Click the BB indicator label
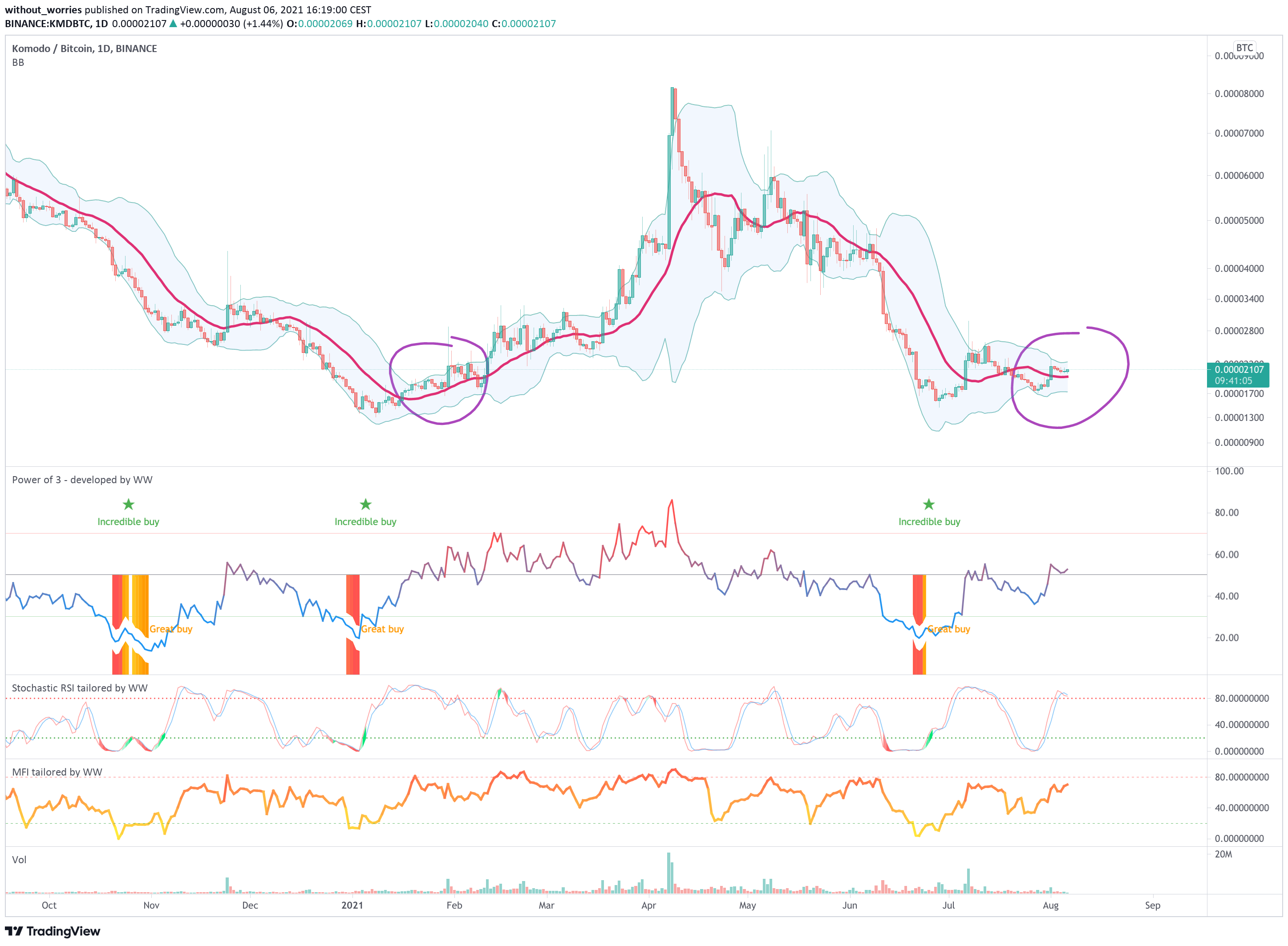Viewport: 1288px width, 946px height. pos(18,62)
